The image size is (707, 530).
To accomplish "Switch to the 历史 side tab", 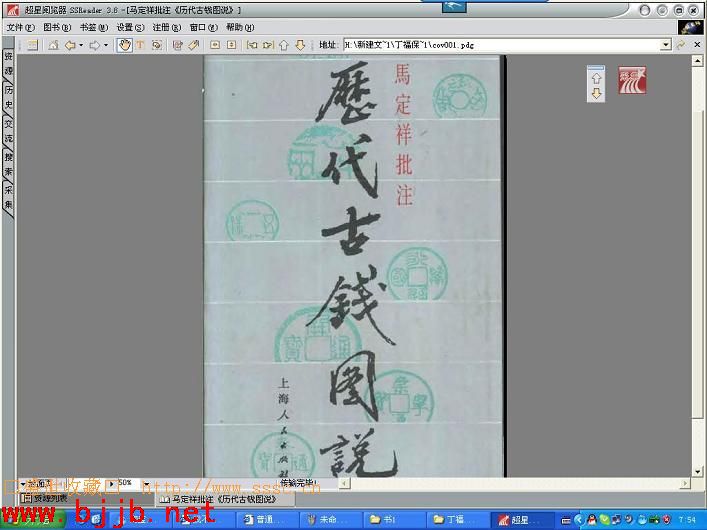I will (x=9, y=97).
